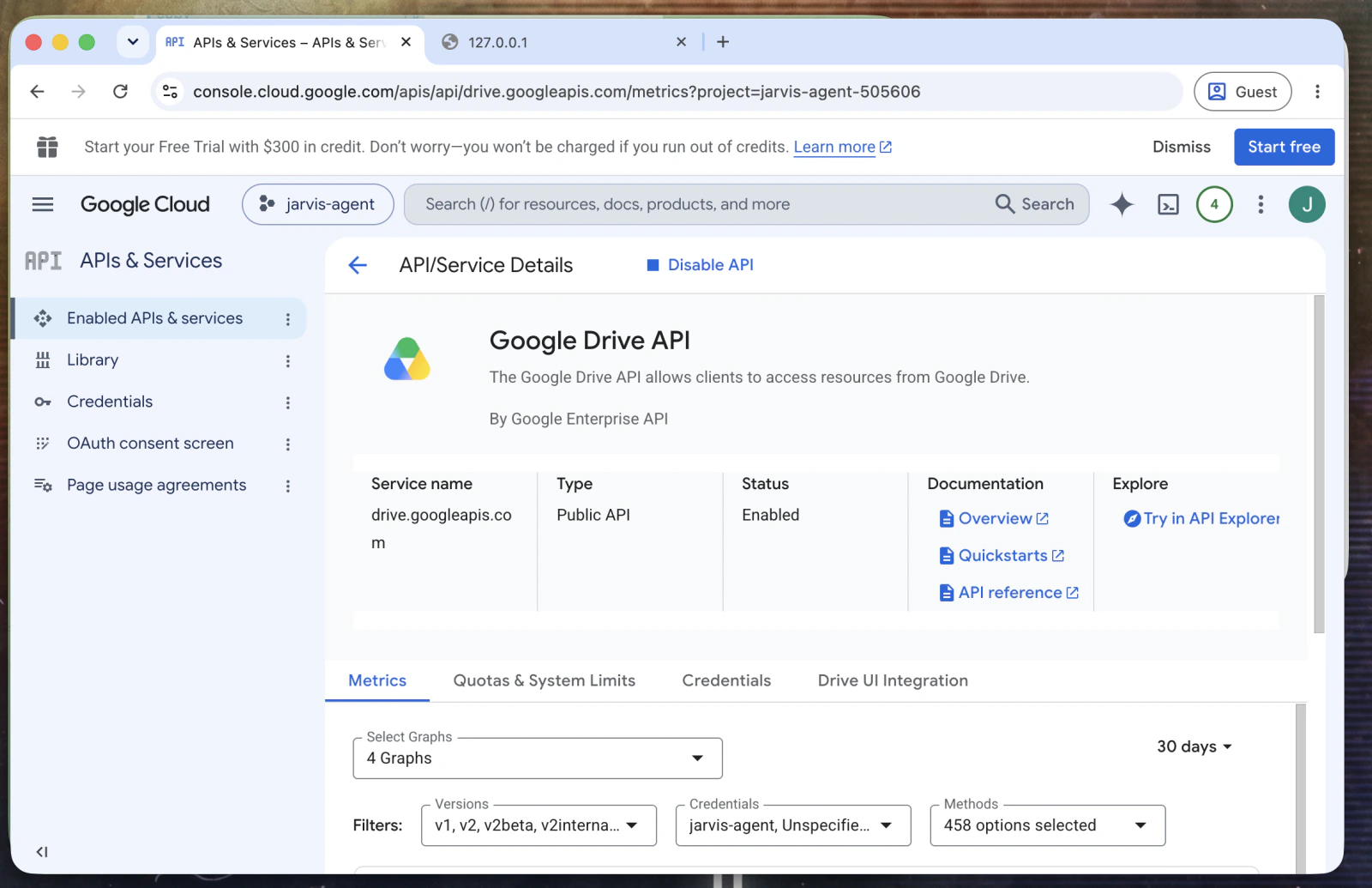The height and width of the screenshot is (888, 1372).
Task: Open the J account avatar
Action: coord(1307,204)
